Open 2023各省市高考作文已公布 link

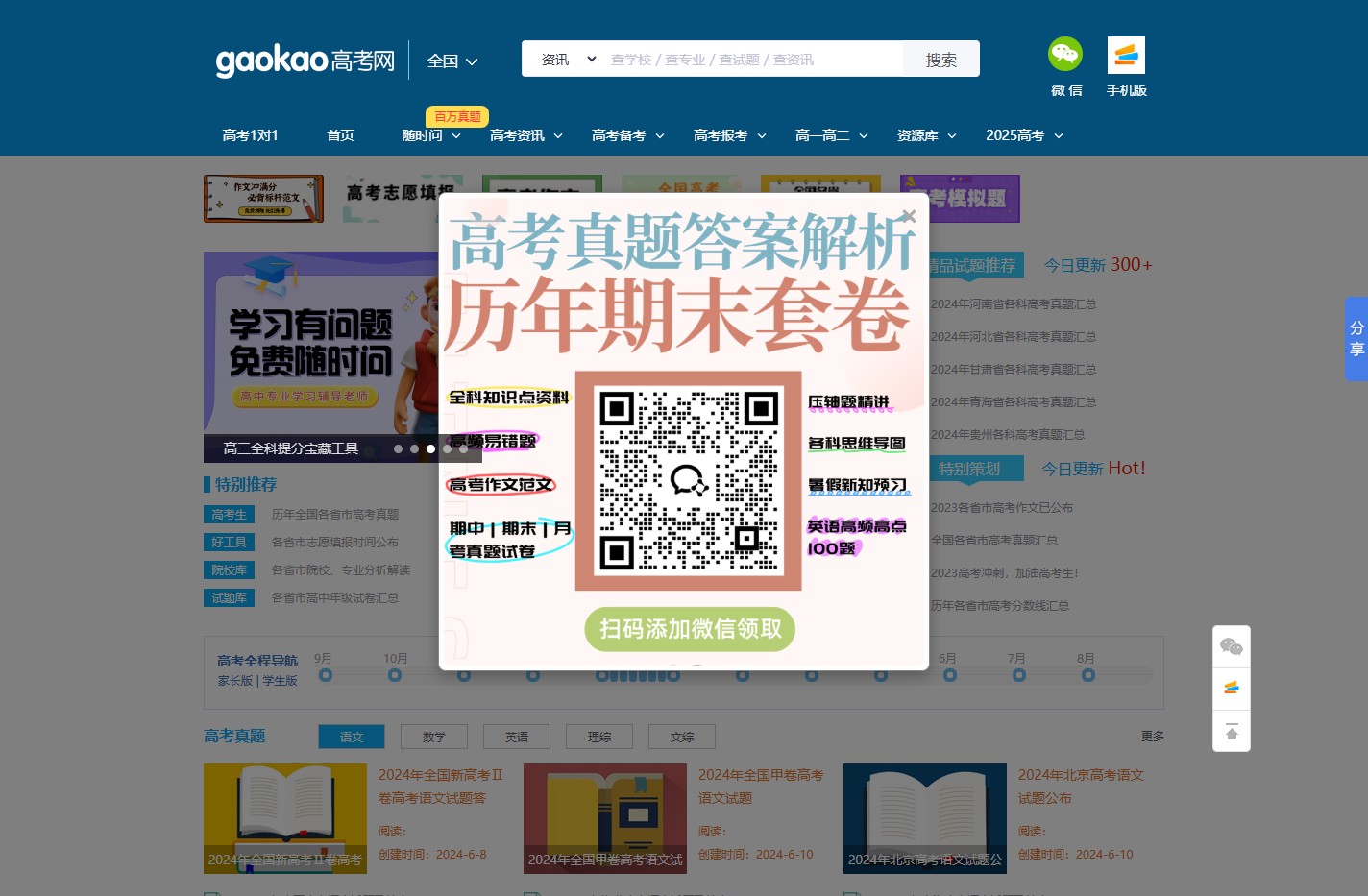(1002, 508)
